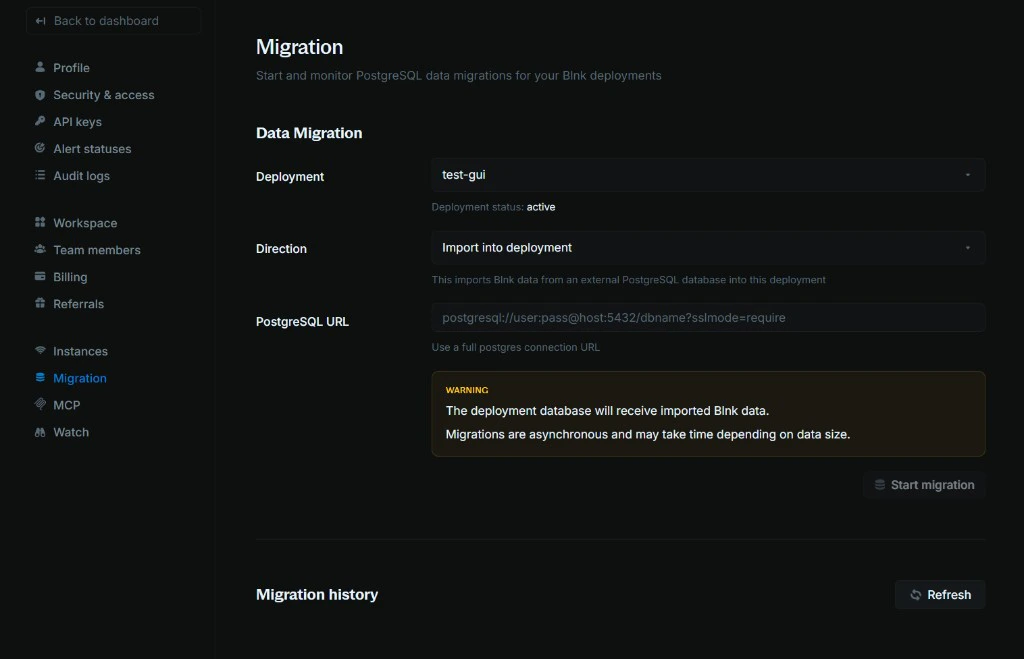Open the Deployment selector showing test-gui
1024x659 pixels.
[708, 174]
